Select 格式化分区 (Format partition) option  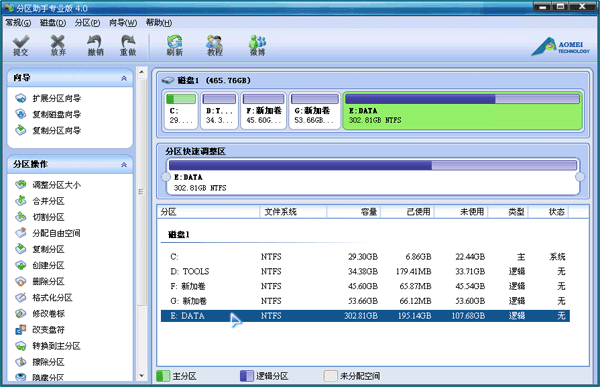pos(44,297)
